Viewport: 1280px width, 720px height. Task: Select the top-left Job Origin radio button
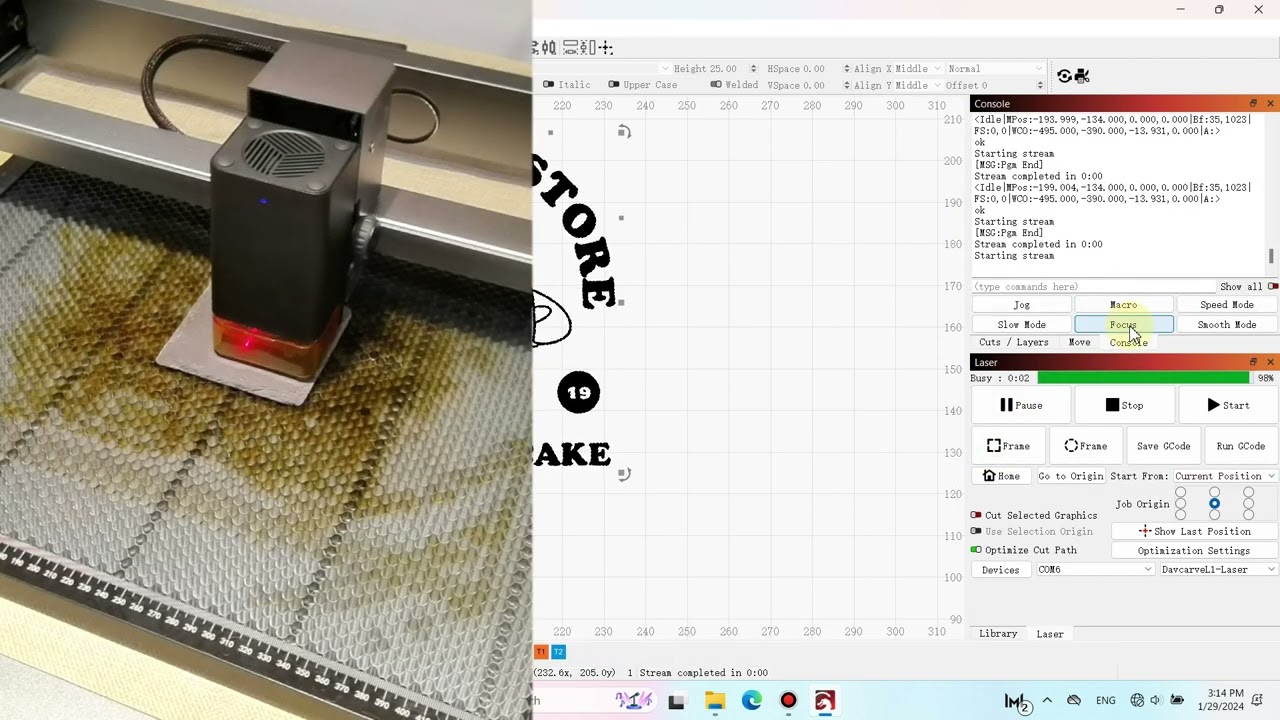(x=1180, y=492)
